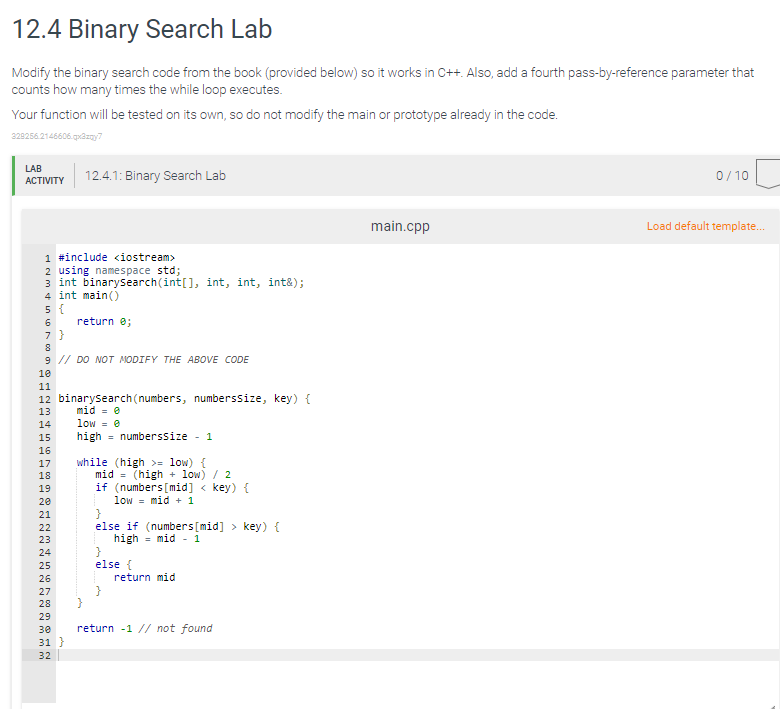Image resolution: width=780 pixels, height=709 pixels.
Task: Click the 0 / 10 score text
Action: tap(732, 176)
